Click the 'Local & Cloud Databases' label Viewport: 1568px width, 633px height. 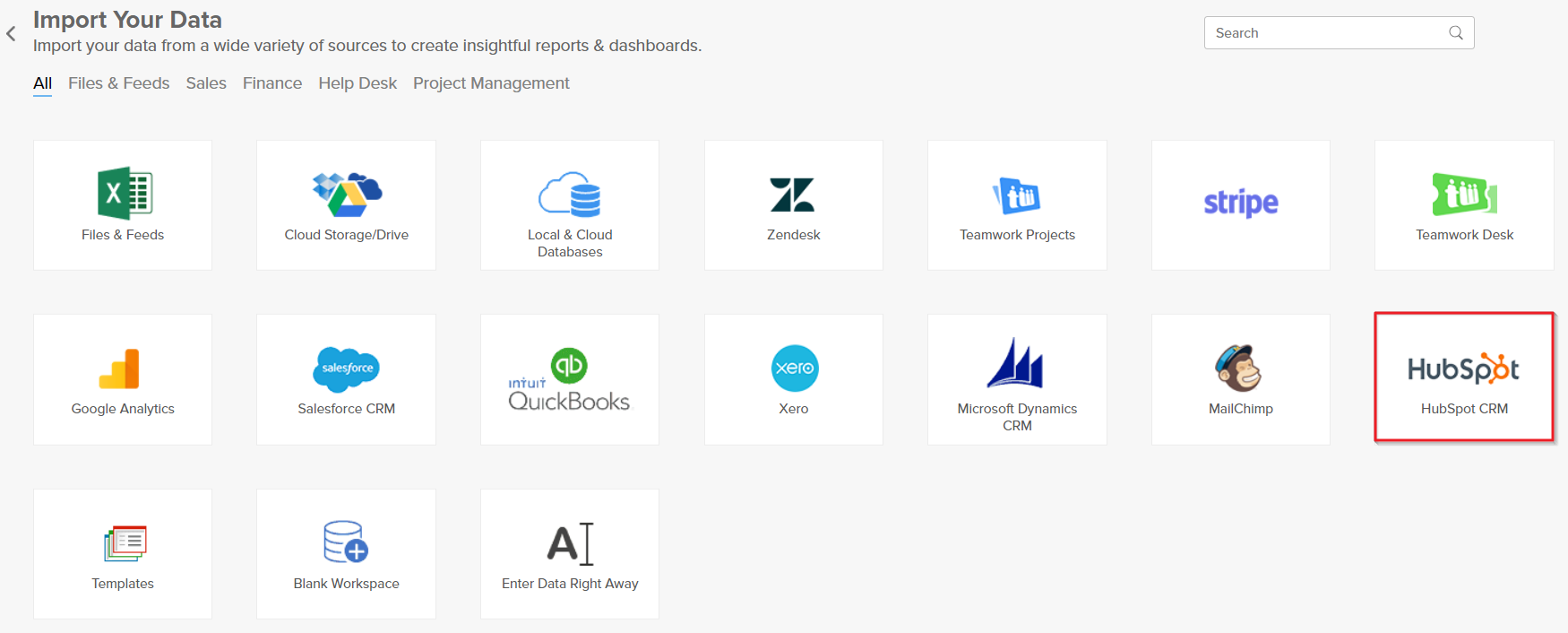click(570, 243)
